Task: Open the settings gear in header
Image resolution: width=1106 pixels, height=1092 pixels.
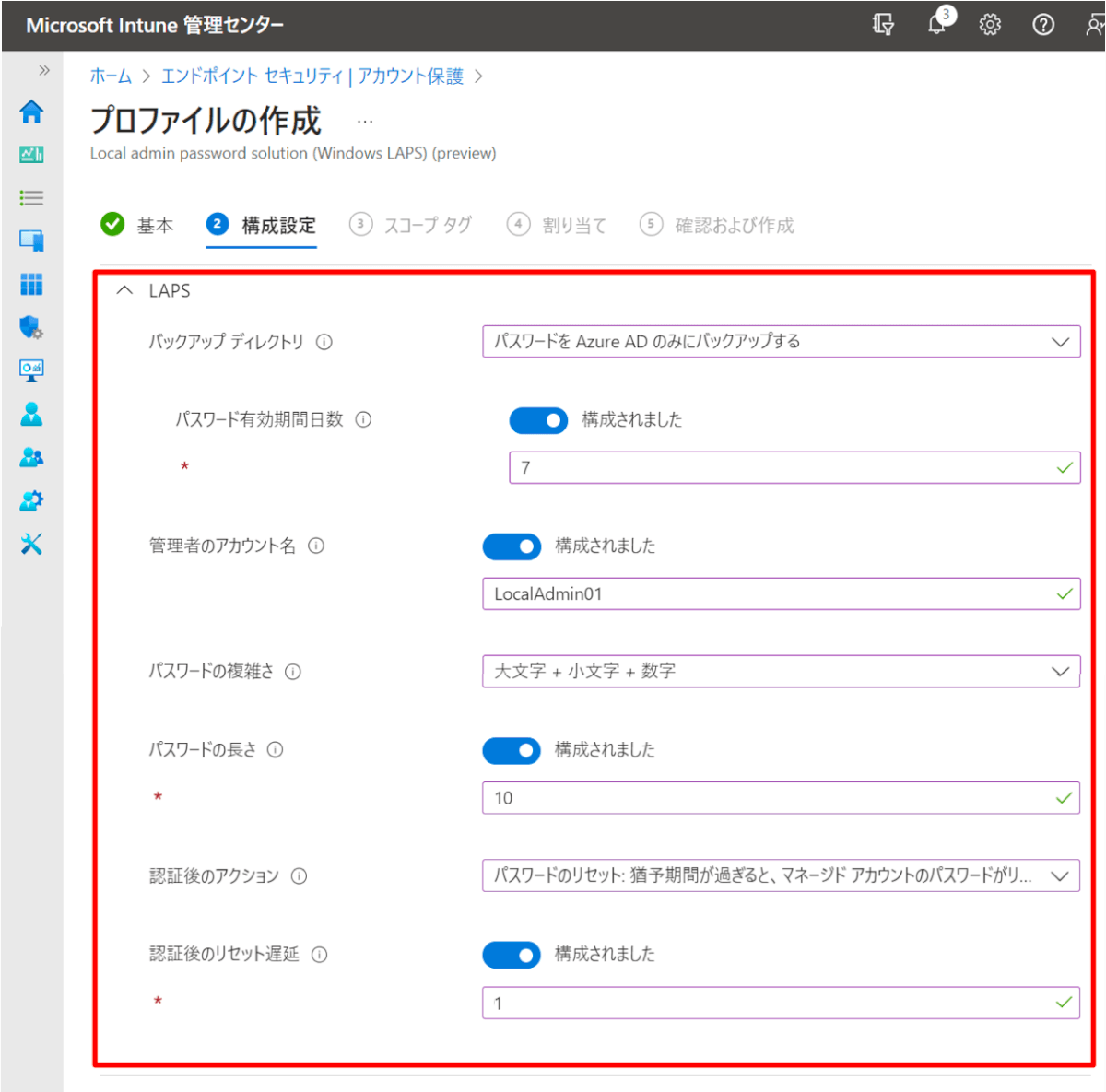Action: pos(990,25)
